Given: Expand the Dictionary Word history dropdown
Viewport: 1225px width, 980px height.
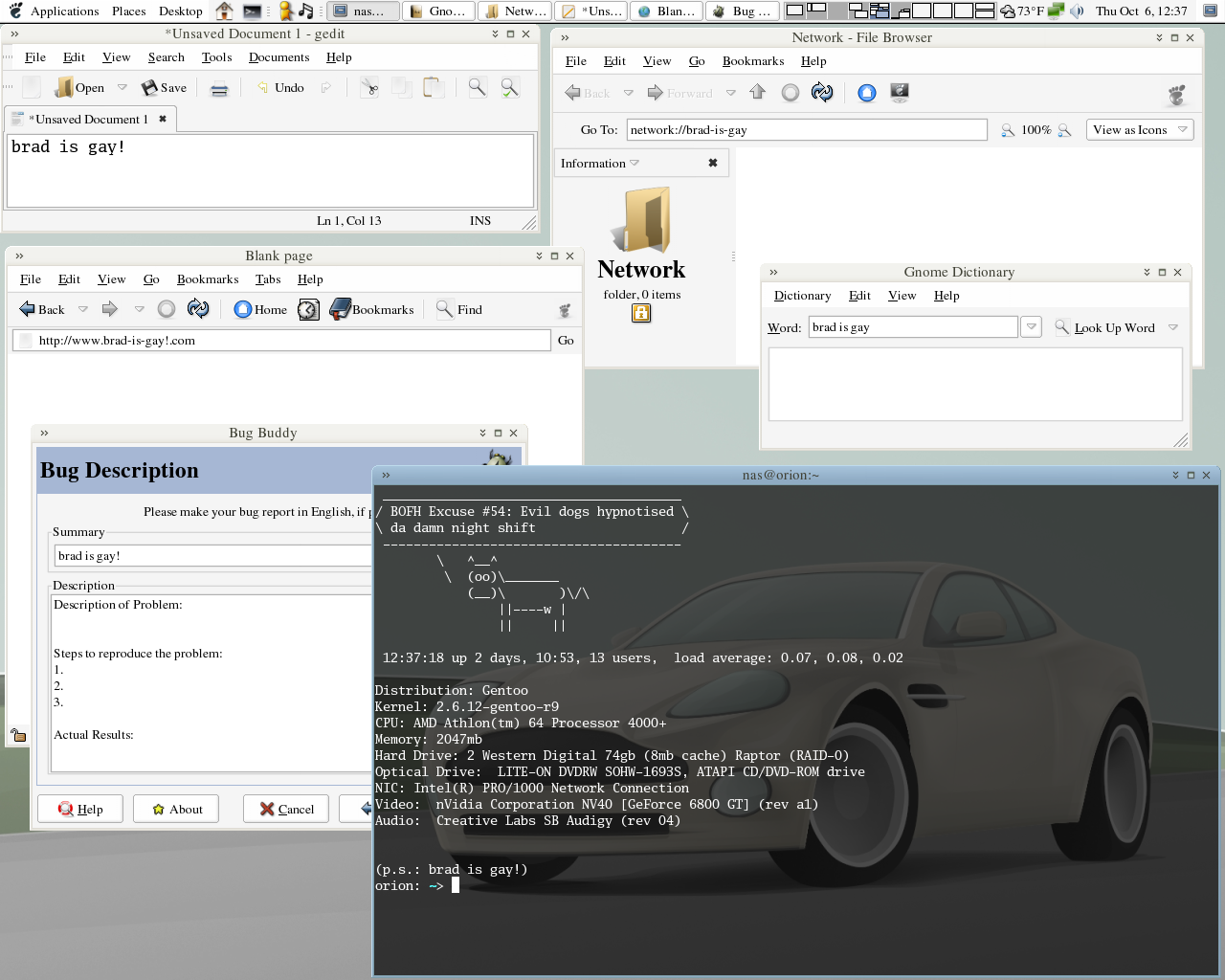Looking at the screenshot, I should (x=1032, y=327).
